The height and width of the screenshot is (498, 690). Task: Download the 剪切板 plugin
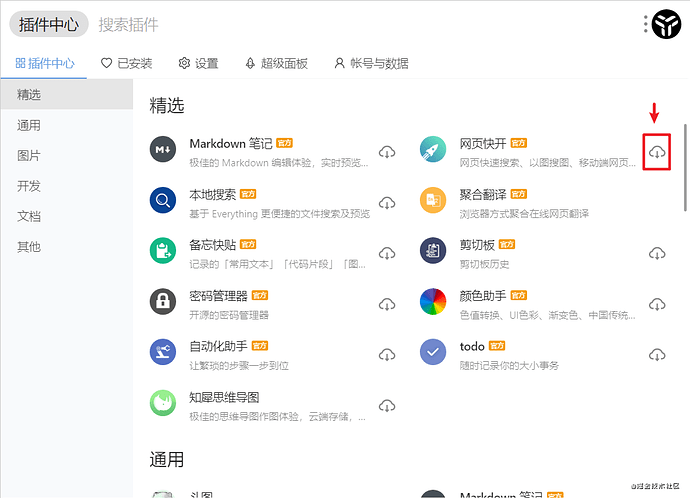point(657,254)
